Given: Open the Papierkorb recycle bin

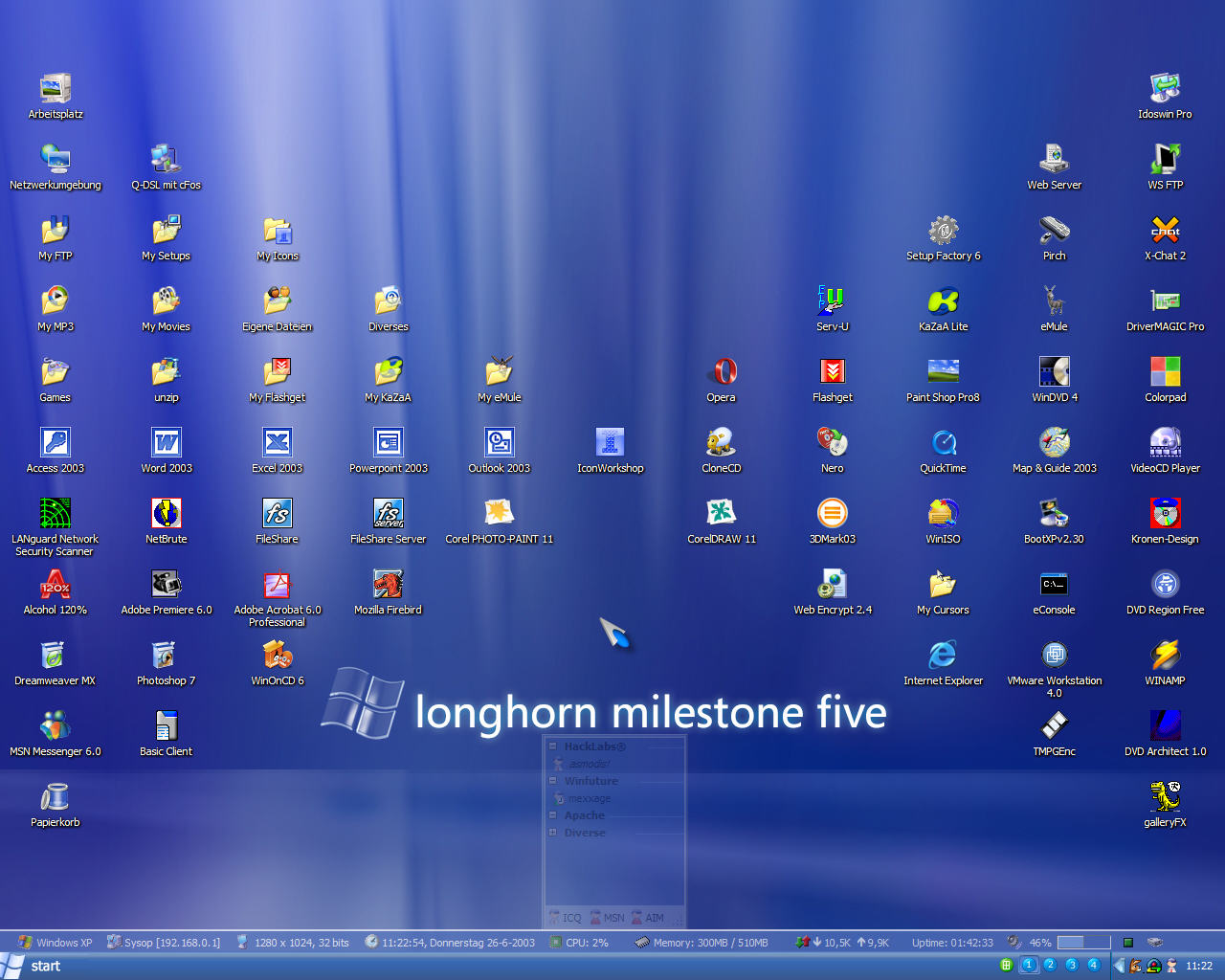Looking at the screenshot, I should 55,797.
